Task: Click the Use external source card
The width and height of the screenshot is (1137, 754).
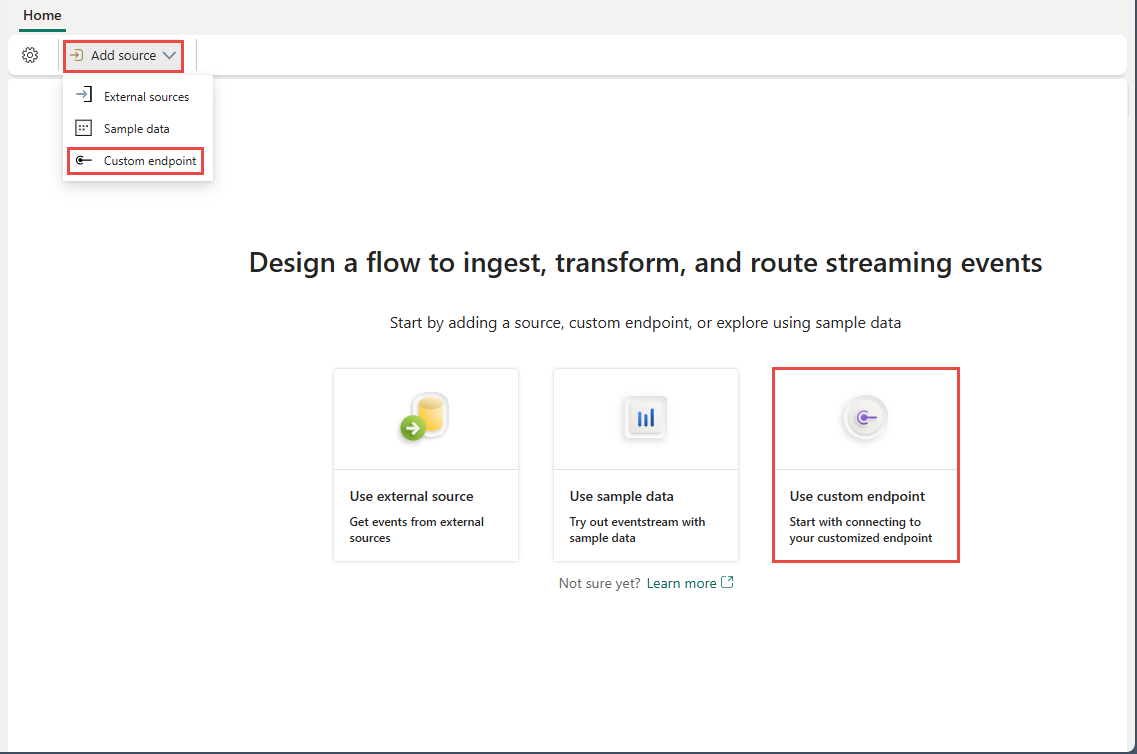Action: [x=425, y=465]
